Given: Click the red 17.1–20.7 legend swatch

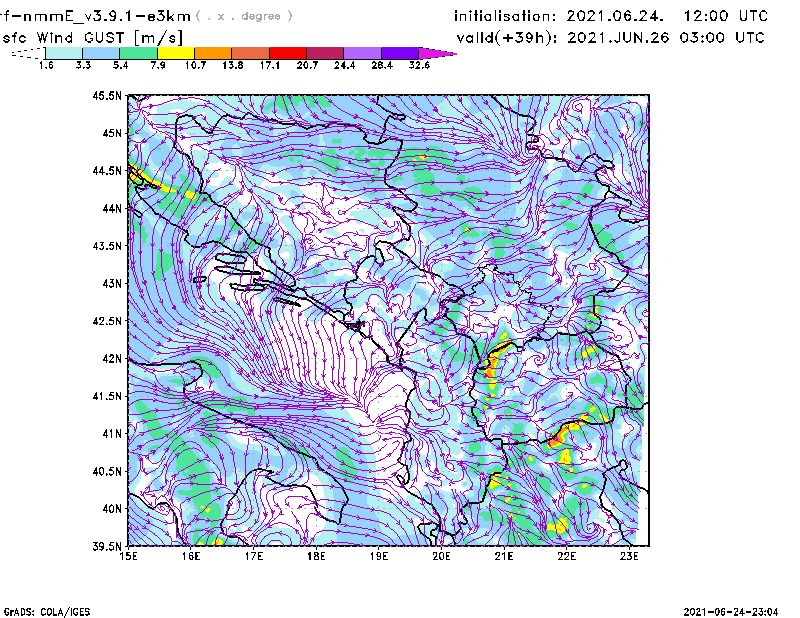Looking at the screenshot, I should [x=288, y=53].
